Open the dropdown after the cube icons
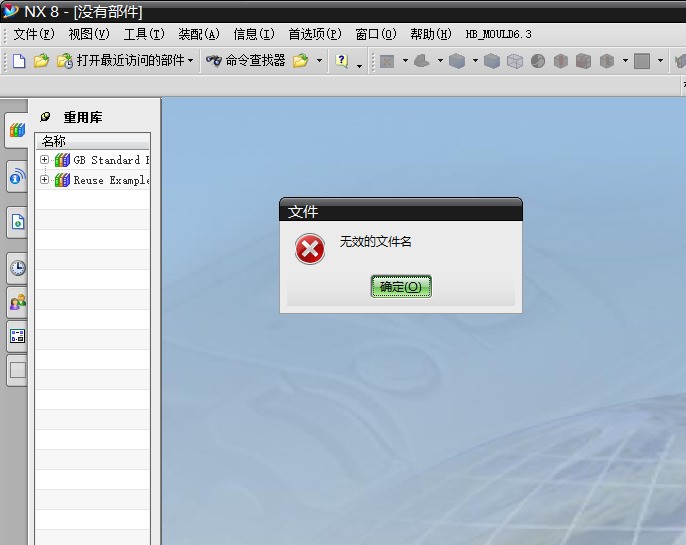The width and height of the screenshot is (686, 545). 625,60
